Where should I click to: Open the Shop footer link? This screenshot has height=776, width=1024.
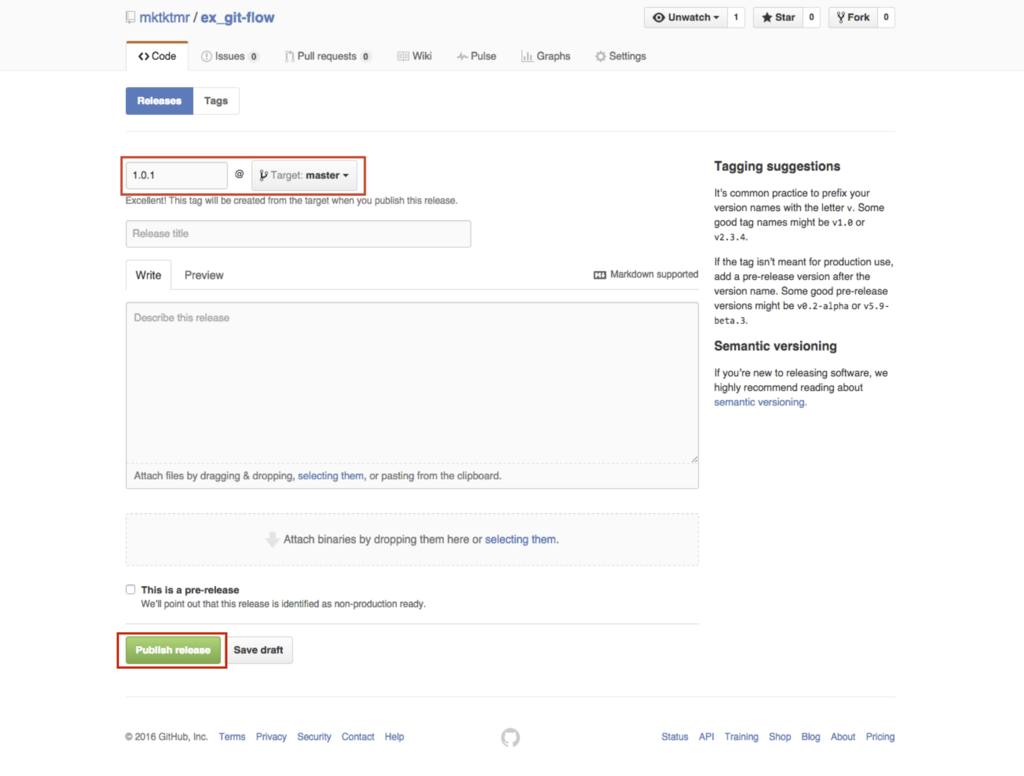pos(780,737)
